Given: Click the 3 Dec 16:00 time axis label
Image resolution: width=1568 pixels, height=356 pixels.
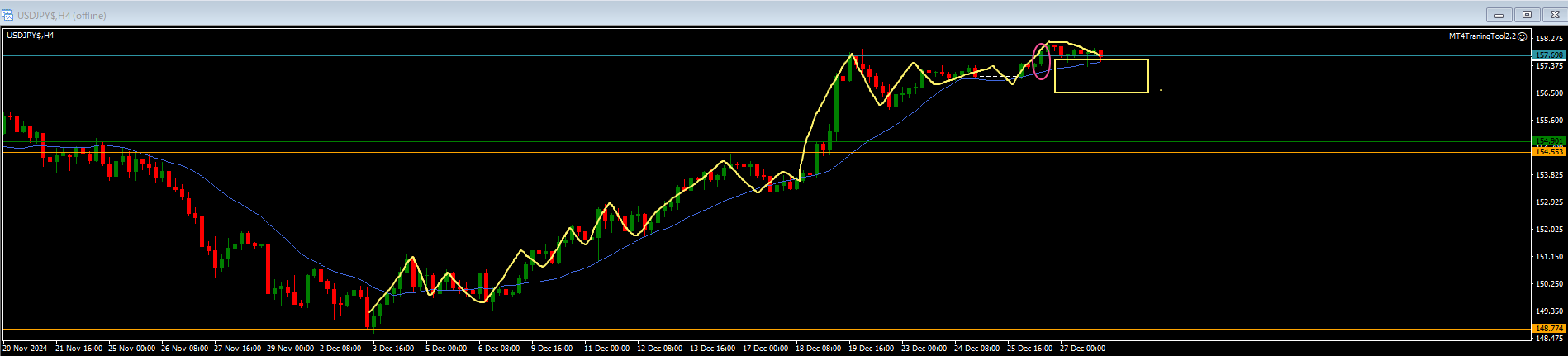Looking at the screenshot, I should coord(394,349).
